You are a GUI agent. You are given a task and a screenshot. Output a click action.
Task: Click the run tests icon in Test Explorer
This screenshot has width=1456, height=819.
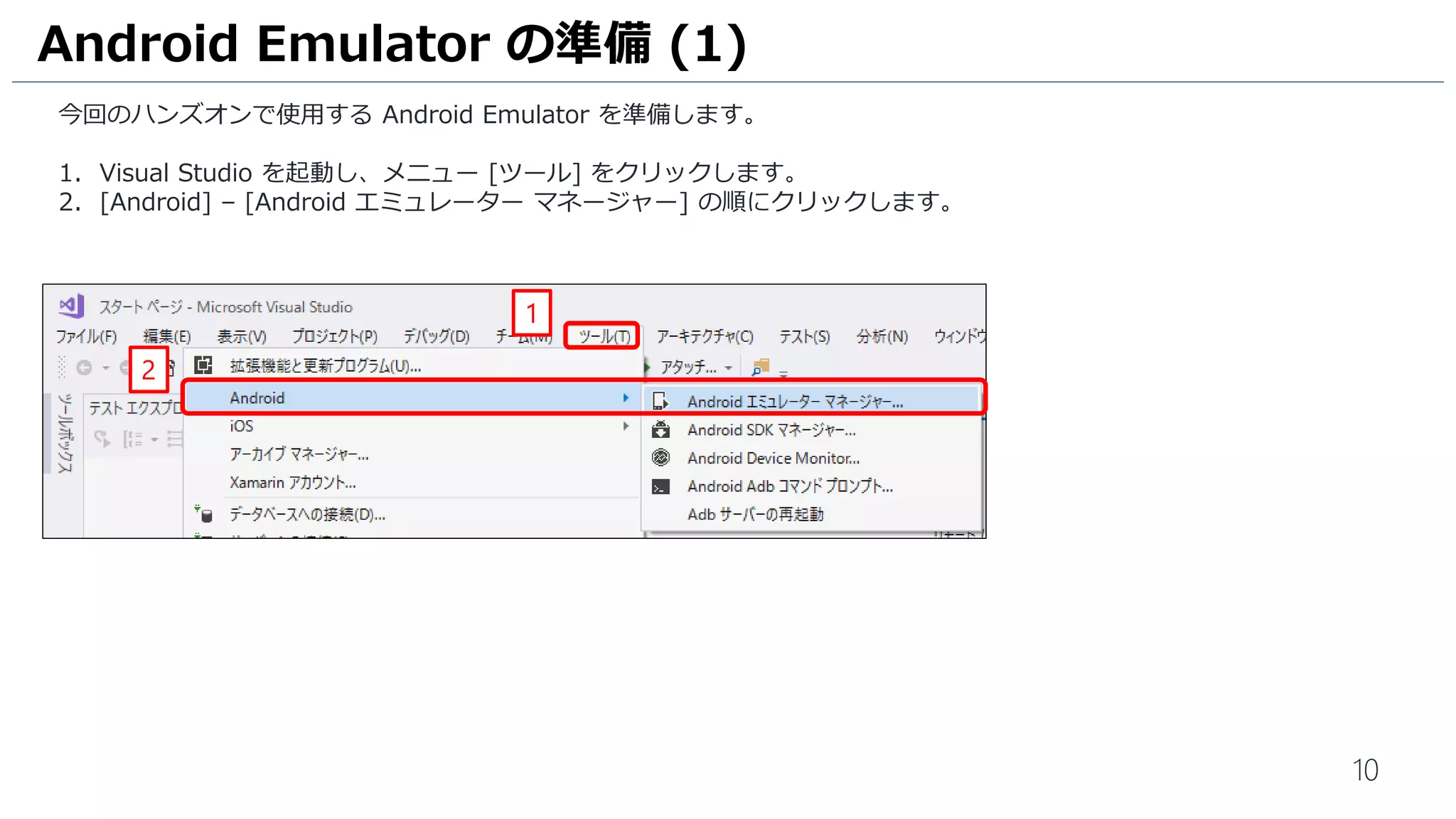(102, 439)
